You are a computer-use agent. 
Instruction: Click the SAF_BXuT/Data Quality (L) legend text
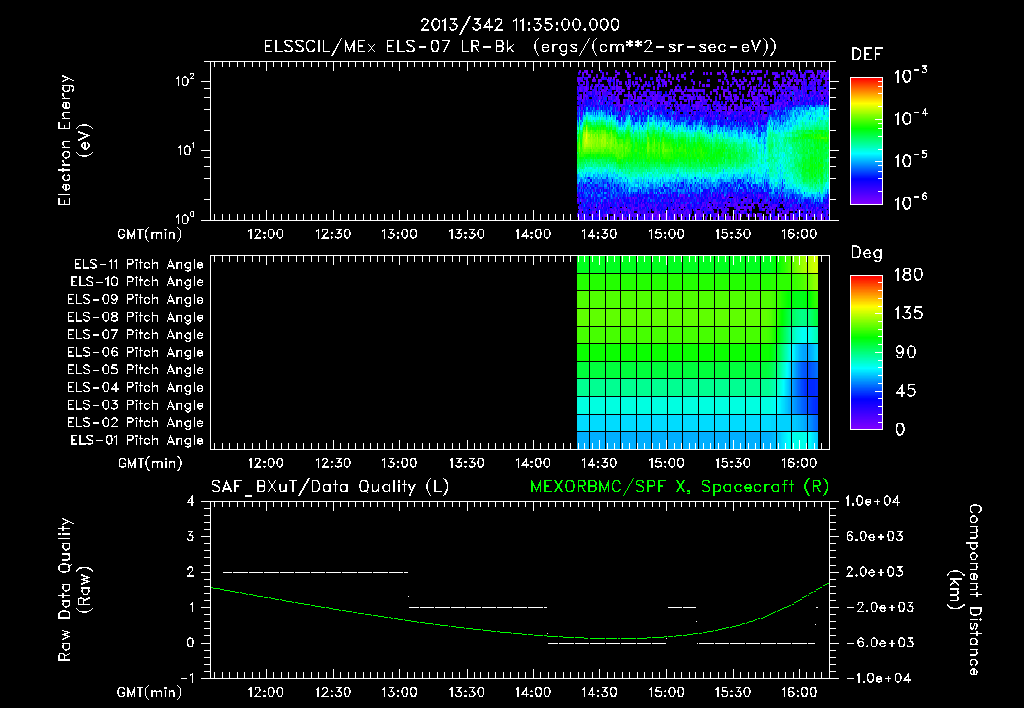[330, 487]
